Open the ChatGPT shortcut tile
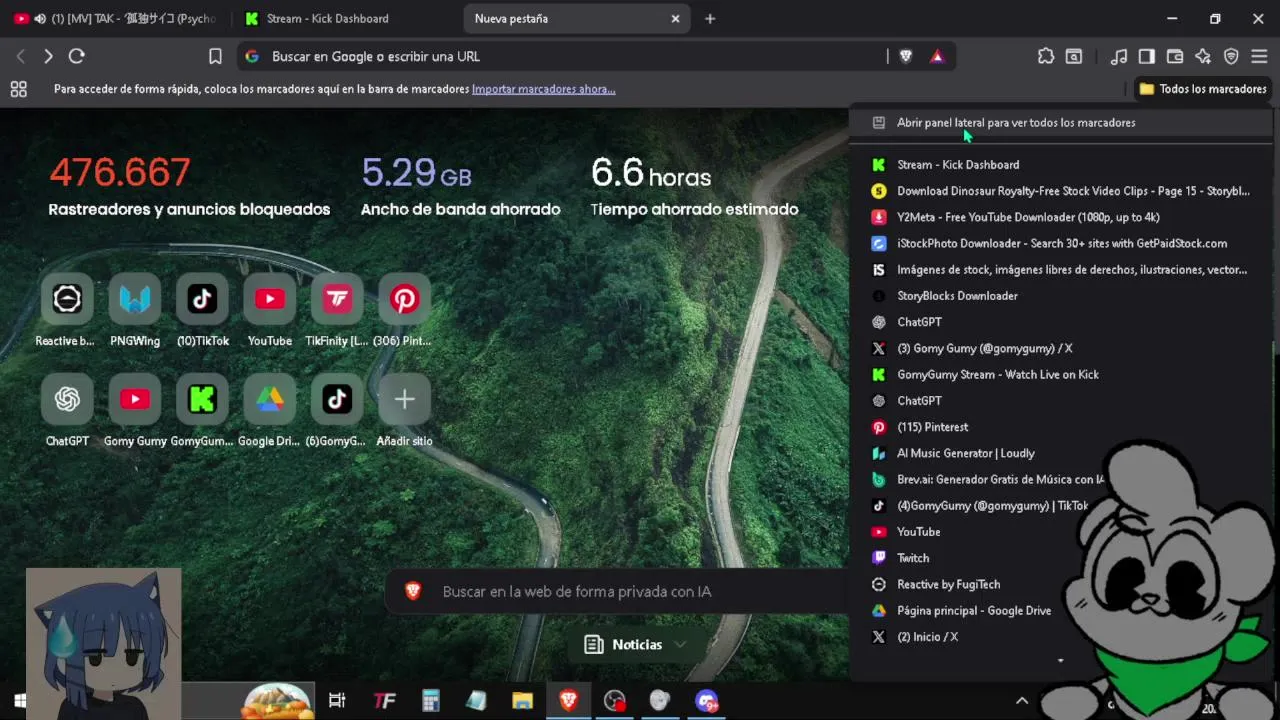1280x720 pixels. coord(66,399)
